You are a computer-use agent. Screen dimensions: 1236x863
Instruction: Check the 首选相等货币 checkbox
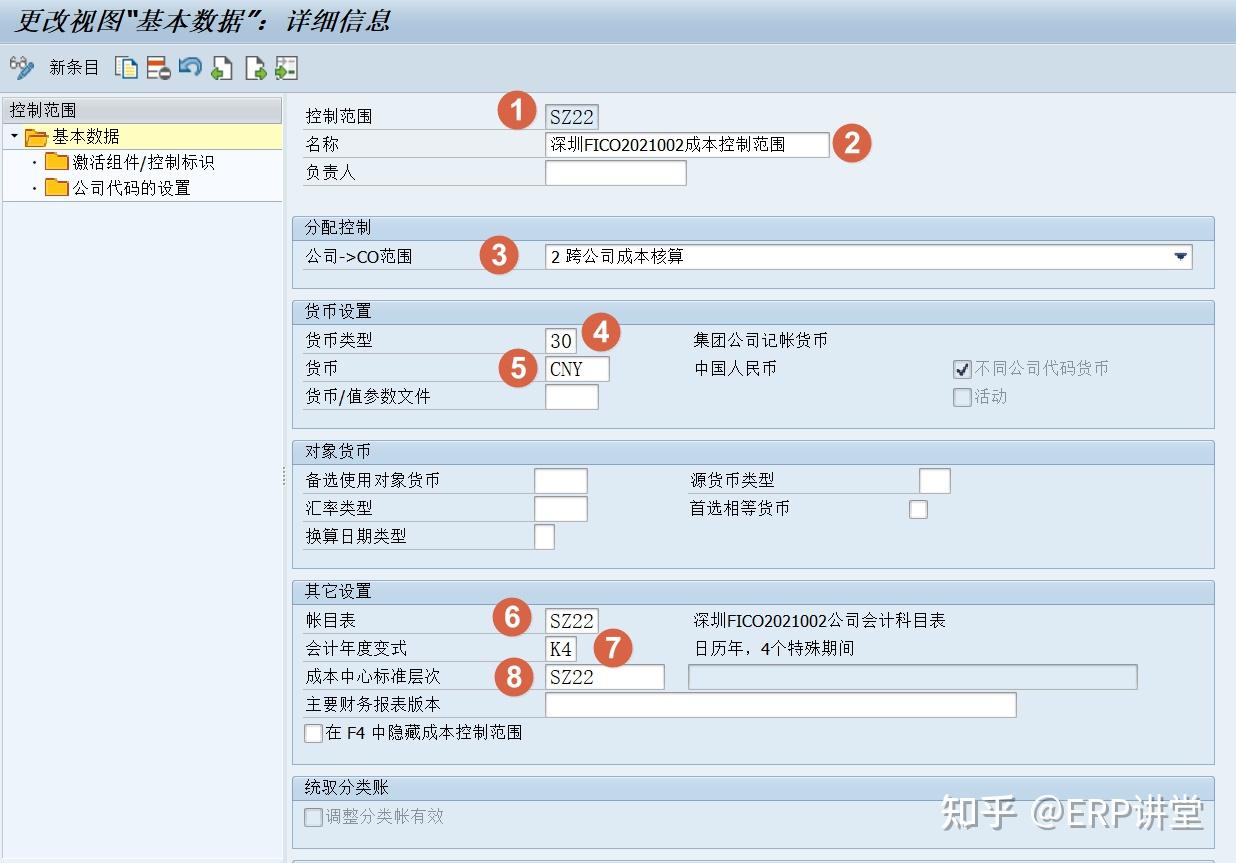[x=918, y=509]
